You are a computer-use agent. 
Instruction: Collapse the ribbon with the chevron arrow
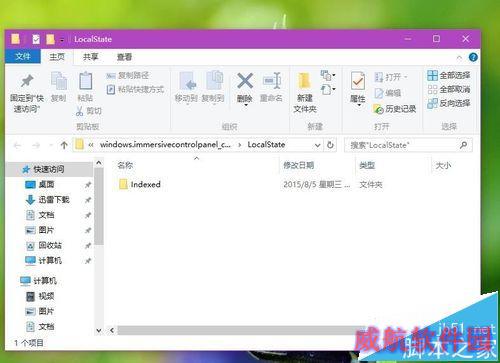point(459,58)
